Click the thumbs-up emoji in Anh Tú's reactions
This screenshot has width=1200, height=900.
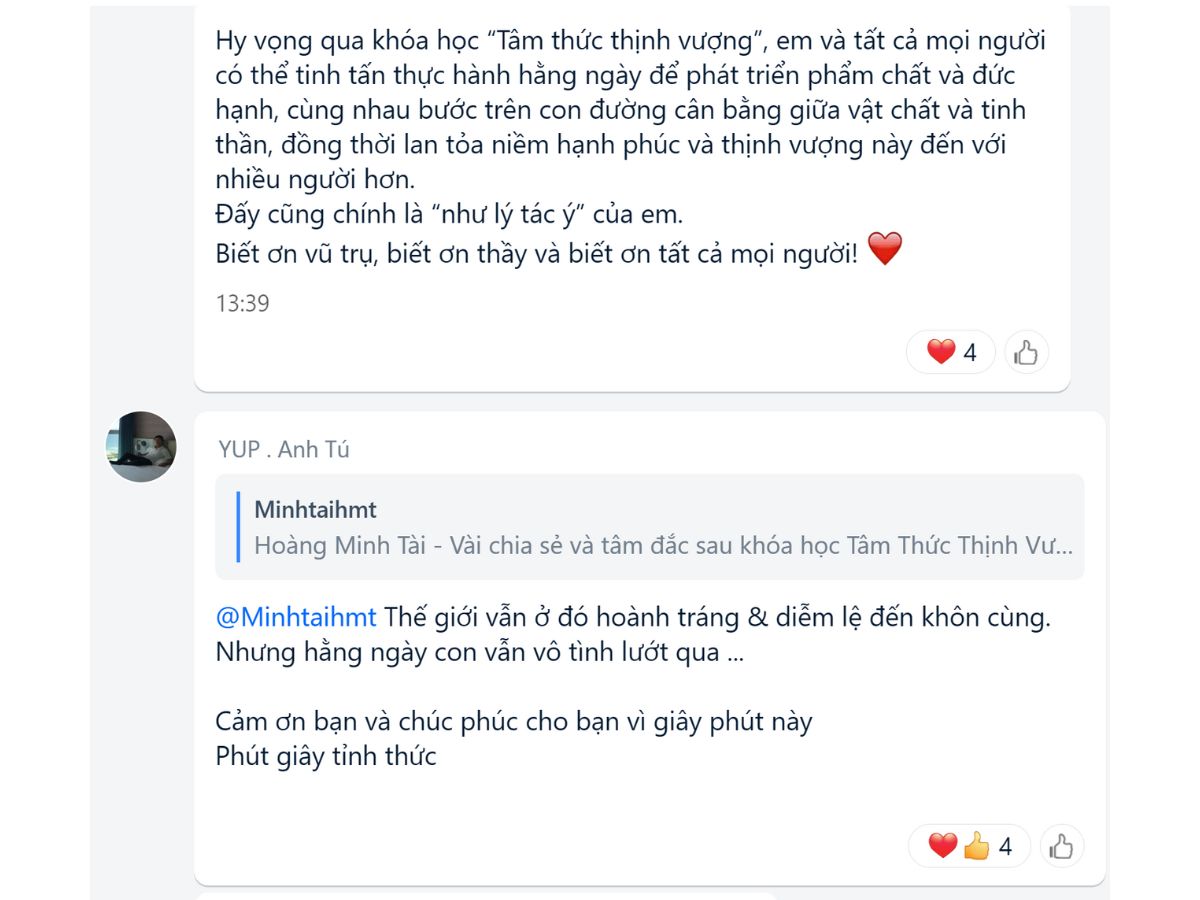pyautogui.click(x=976, y=846)
